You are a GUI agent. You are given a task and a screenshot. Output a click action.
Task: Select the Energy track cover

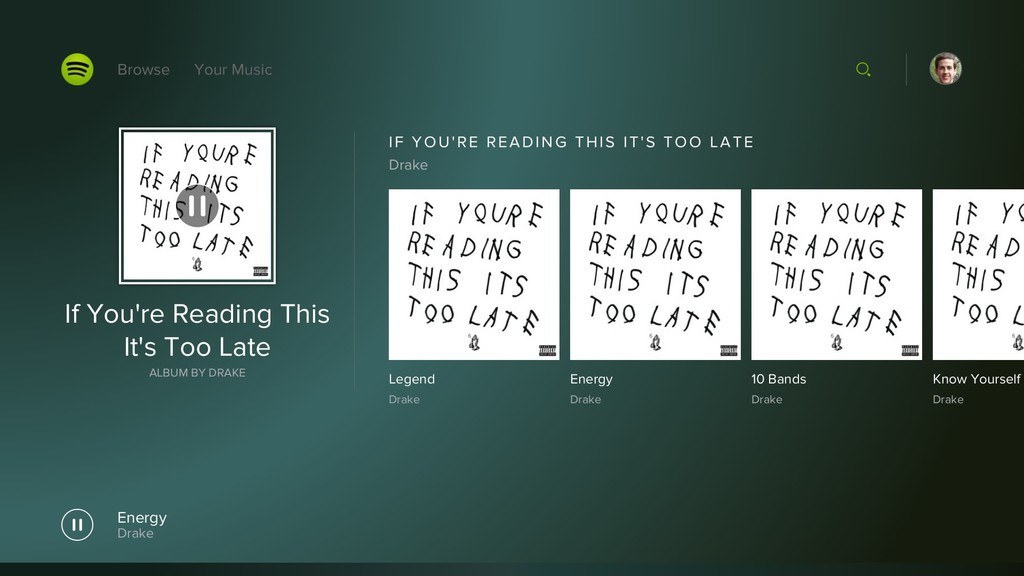tap(655, 274)
